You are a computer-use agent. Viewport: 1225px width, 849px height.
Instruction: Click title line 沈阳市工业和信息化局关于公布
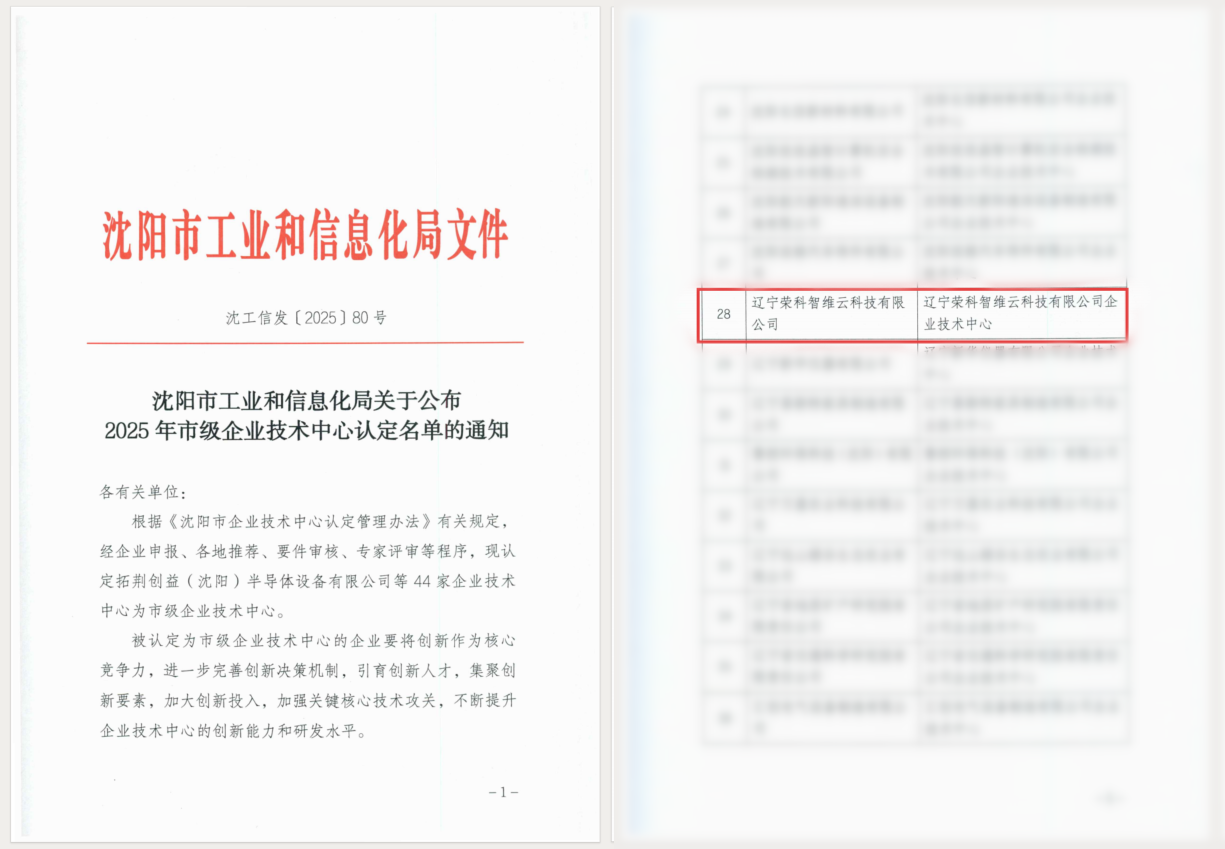(x=306, y=402)
